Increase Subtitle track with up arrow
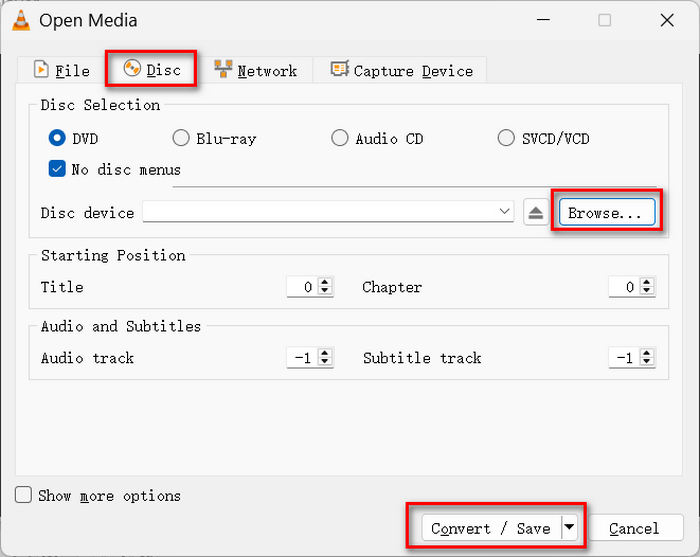Viewport: 700px width, 557px height. tap(647, 353)
